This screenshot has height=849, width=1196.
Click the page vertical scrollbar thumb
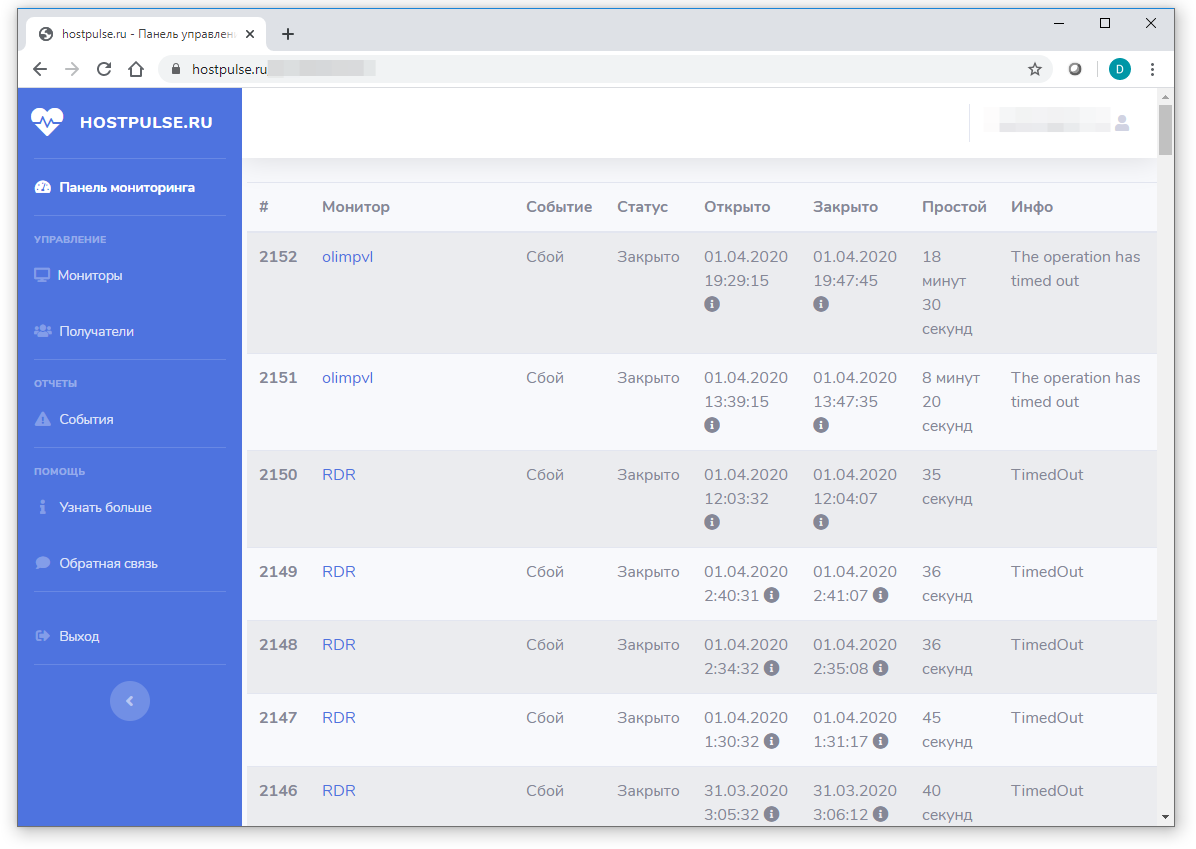pyautogui.click(x=1165, y=130)
